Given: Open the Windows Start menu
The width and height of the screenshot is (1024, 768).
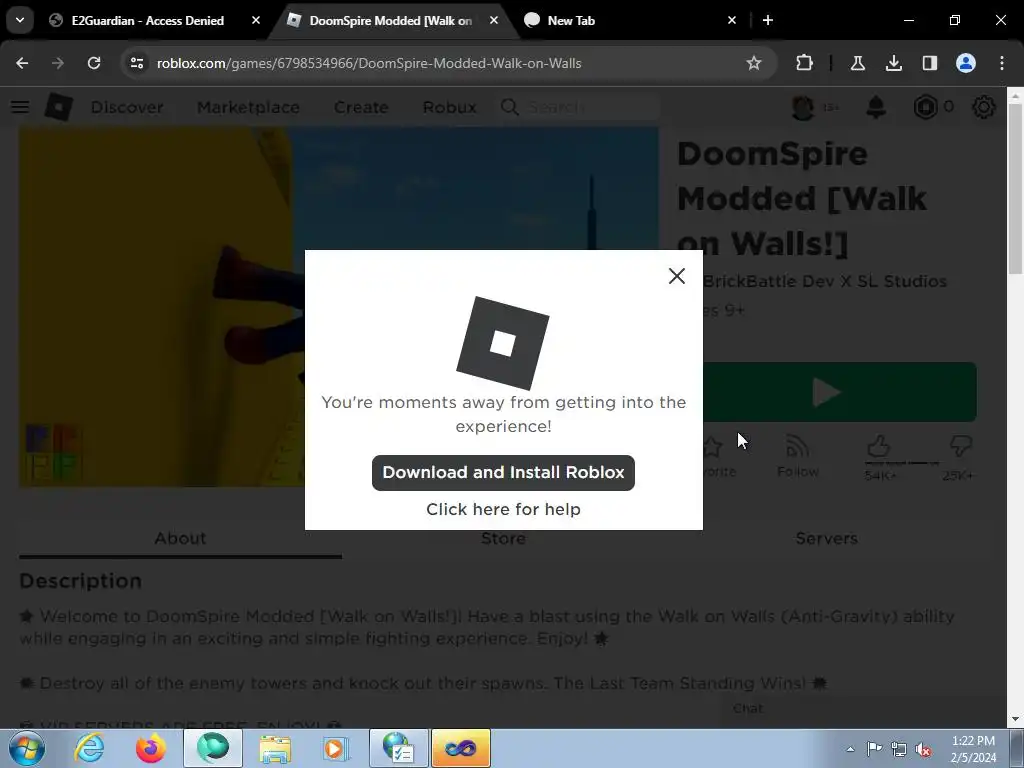Looking at the screenshot, I should tap(26, 748).
